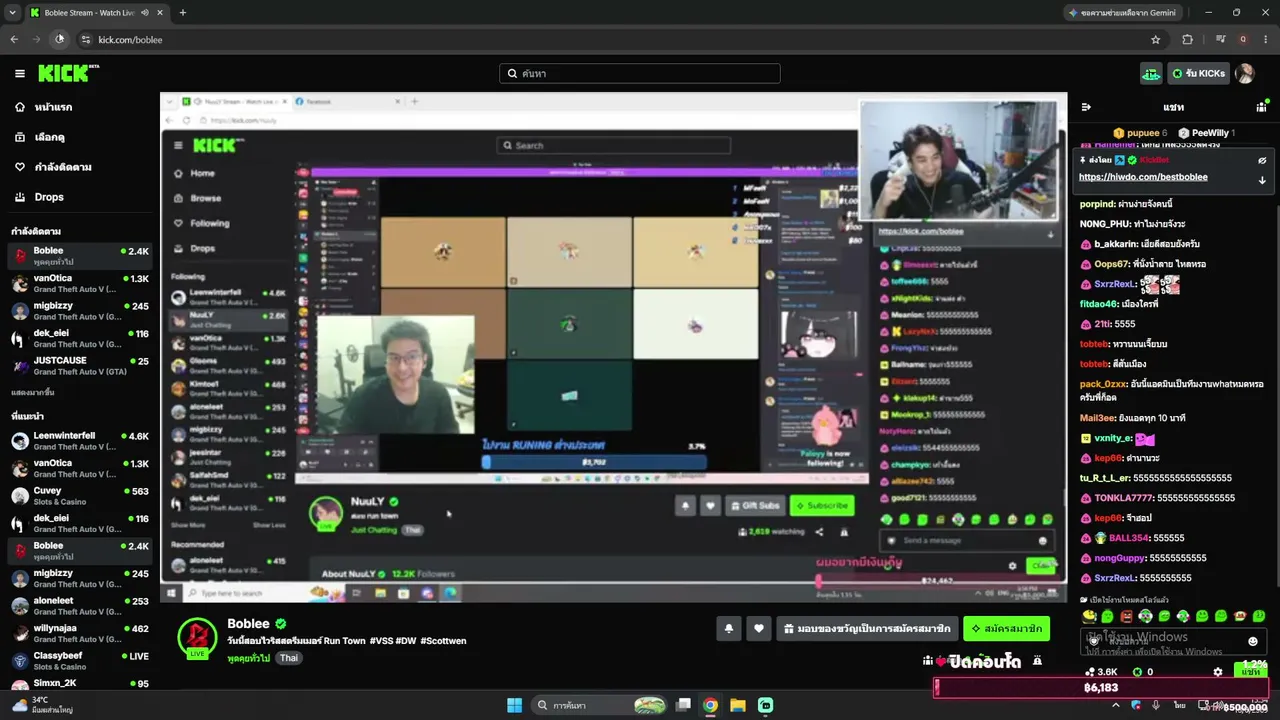Image resolution: width=1280 pixels, height=720 pixels.
Task: Click the Gemini help button in title bar
Action: (x=1122, y=13)
